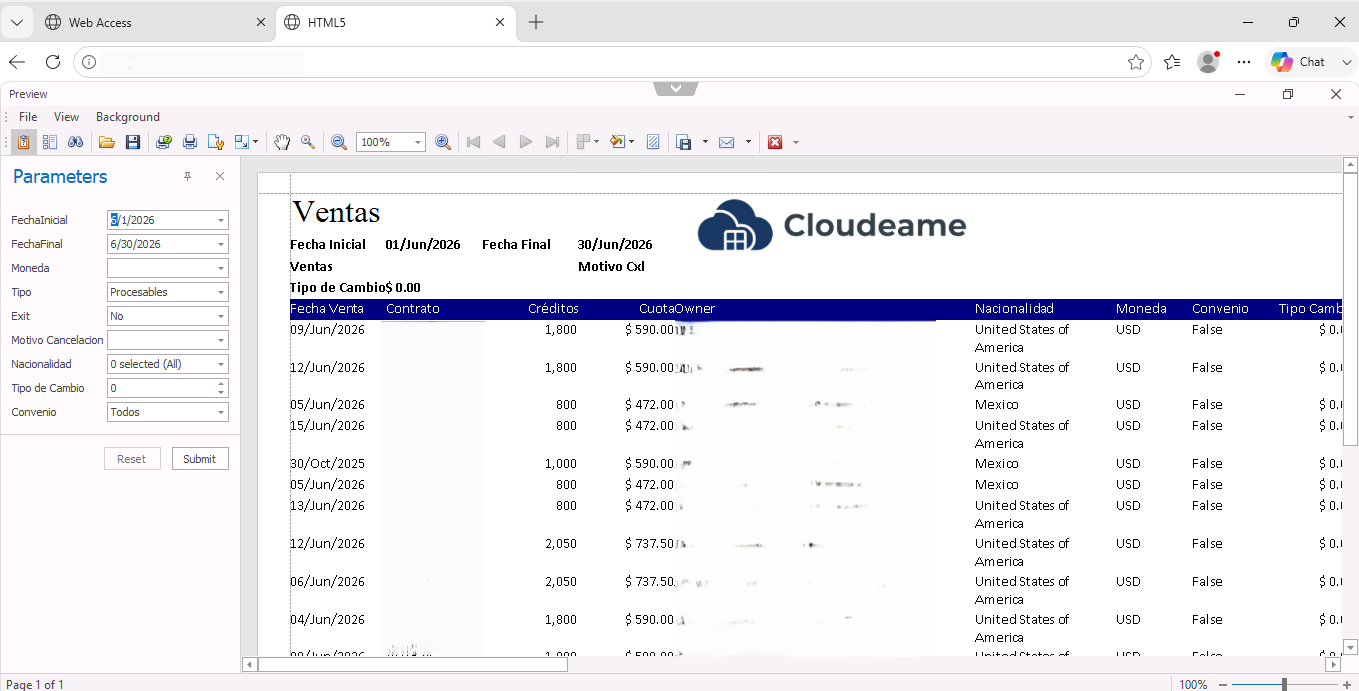Go to First Page toolbar button
The width and height of the screenshot is (1359, 691).
474,142
